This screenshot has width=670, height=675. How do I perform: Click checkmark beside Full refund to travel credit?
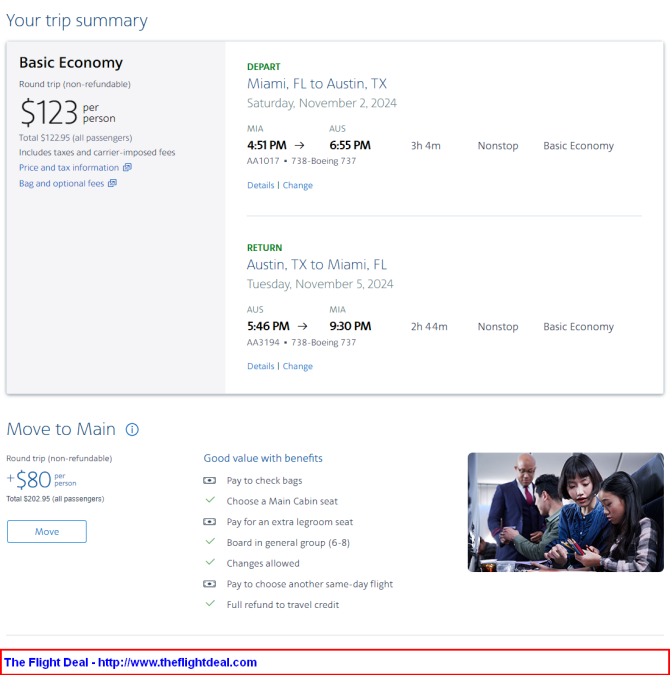(210, 604)
